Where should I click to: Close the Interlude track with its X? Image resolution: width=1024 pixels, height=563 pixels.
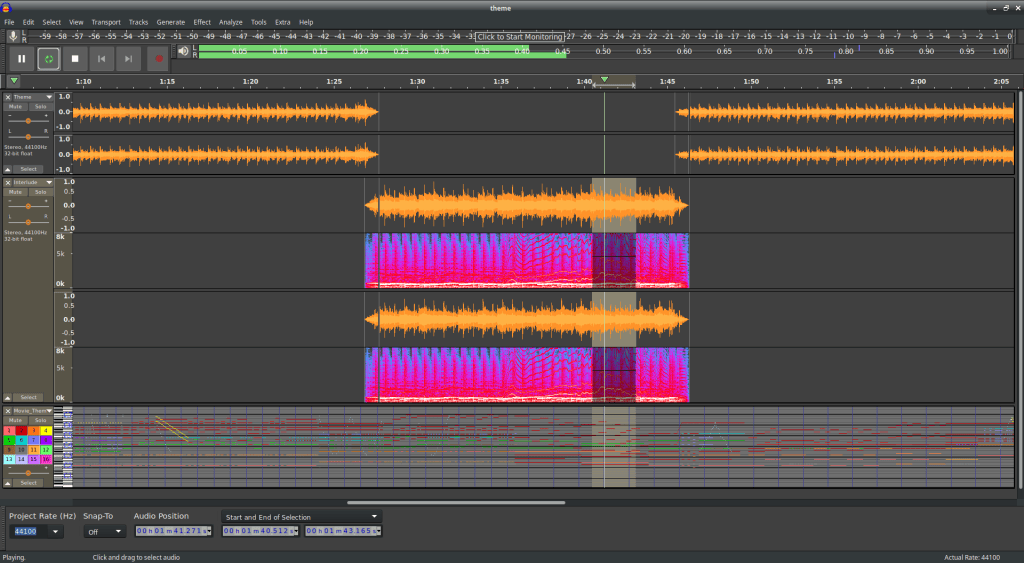pos(8,183)
